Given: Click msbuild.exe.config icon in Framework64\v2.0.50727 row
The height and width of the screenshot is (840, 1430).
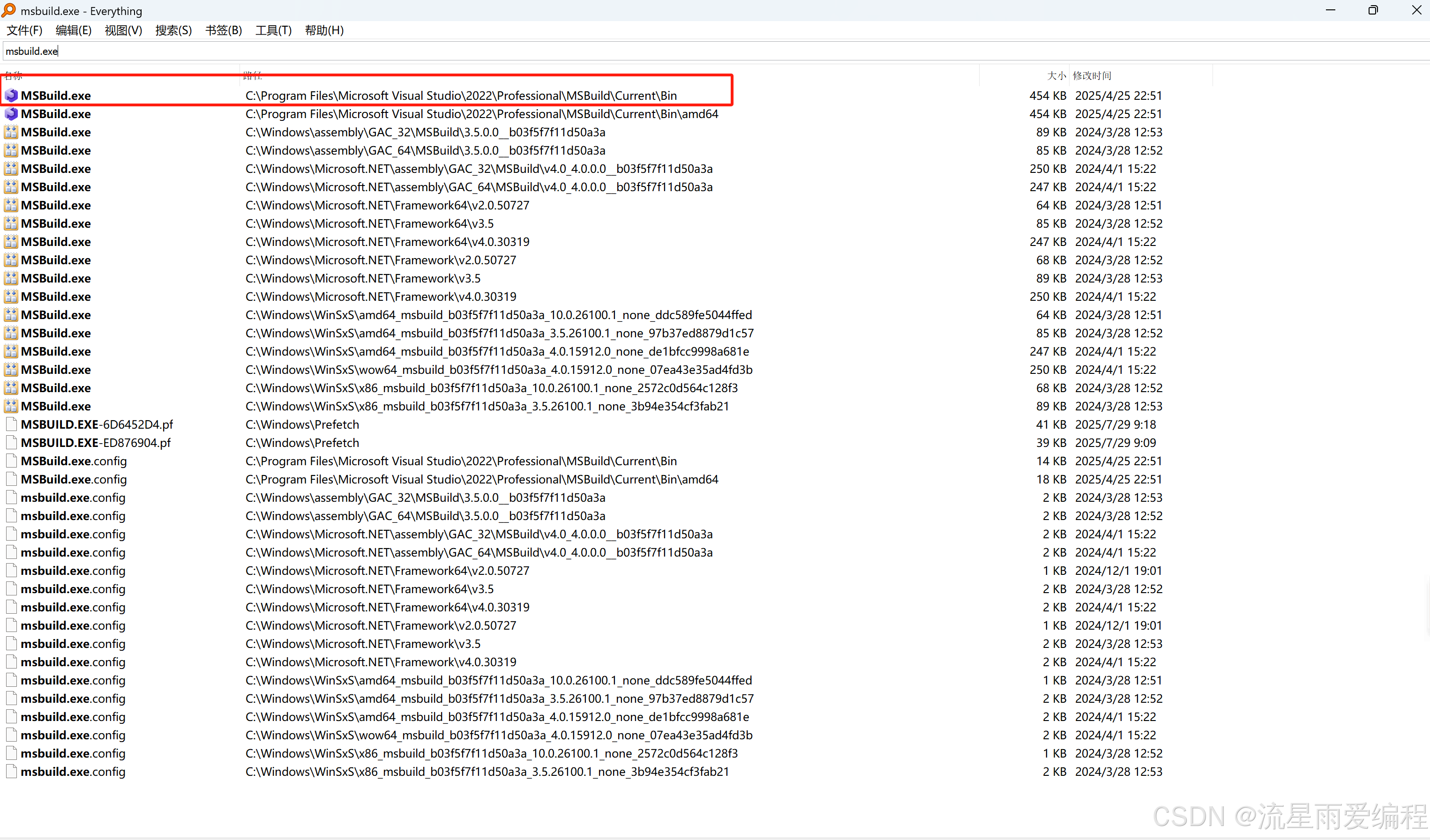Looking at the screenshot, I should pyautogui.click(x=11, y=571).
